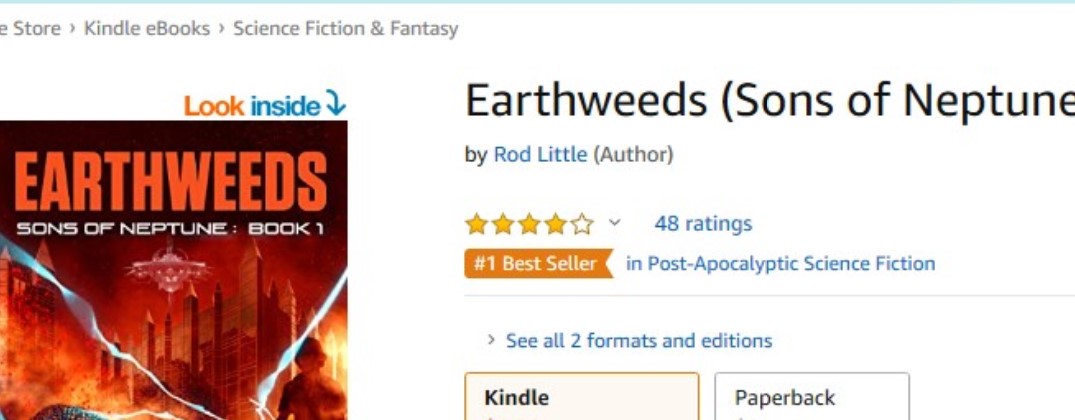Click the Look inside arrow icon

point(336,106)
